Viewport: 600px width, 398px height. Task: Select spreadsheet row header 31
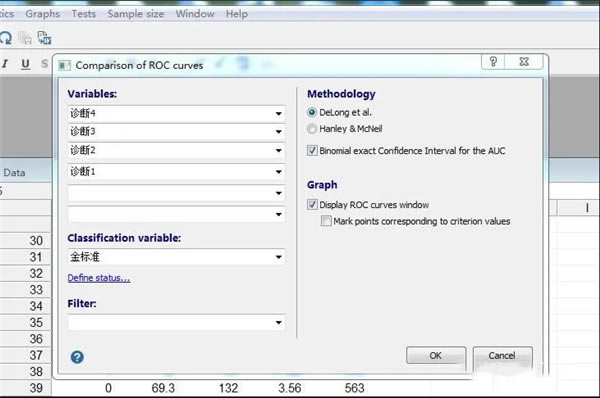25,257
